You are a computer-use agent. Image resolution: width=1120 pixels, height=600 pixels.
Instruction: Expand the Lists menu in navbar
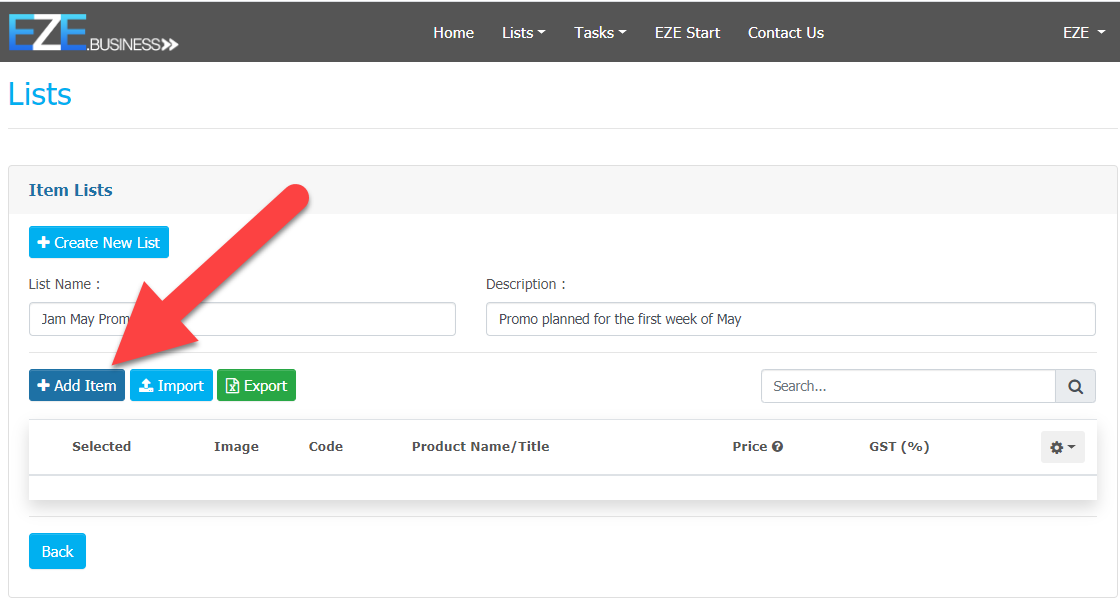[523, 33]
